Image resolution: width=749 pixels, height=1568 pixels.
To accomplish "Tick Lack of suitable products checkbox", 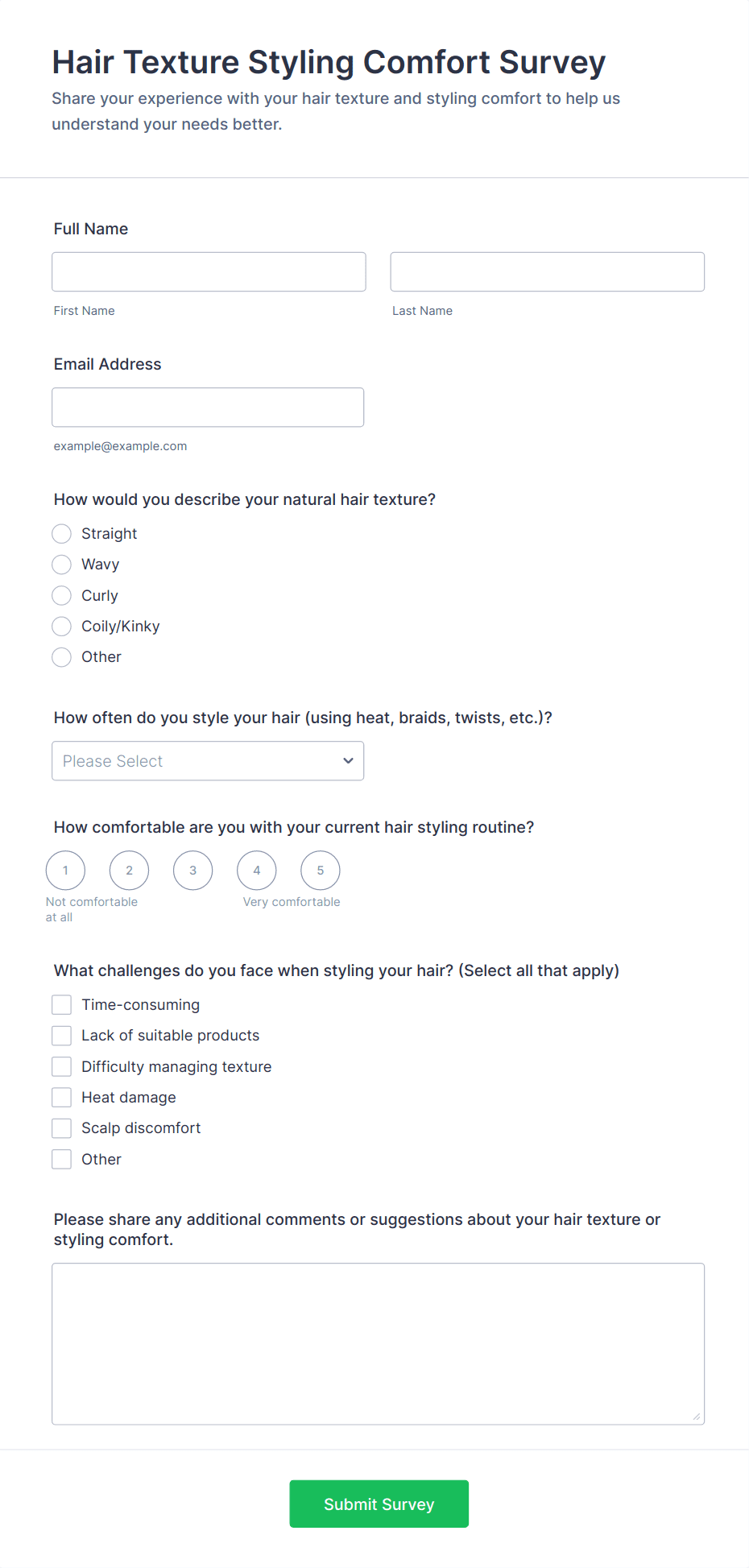I will pos(62,1036).
